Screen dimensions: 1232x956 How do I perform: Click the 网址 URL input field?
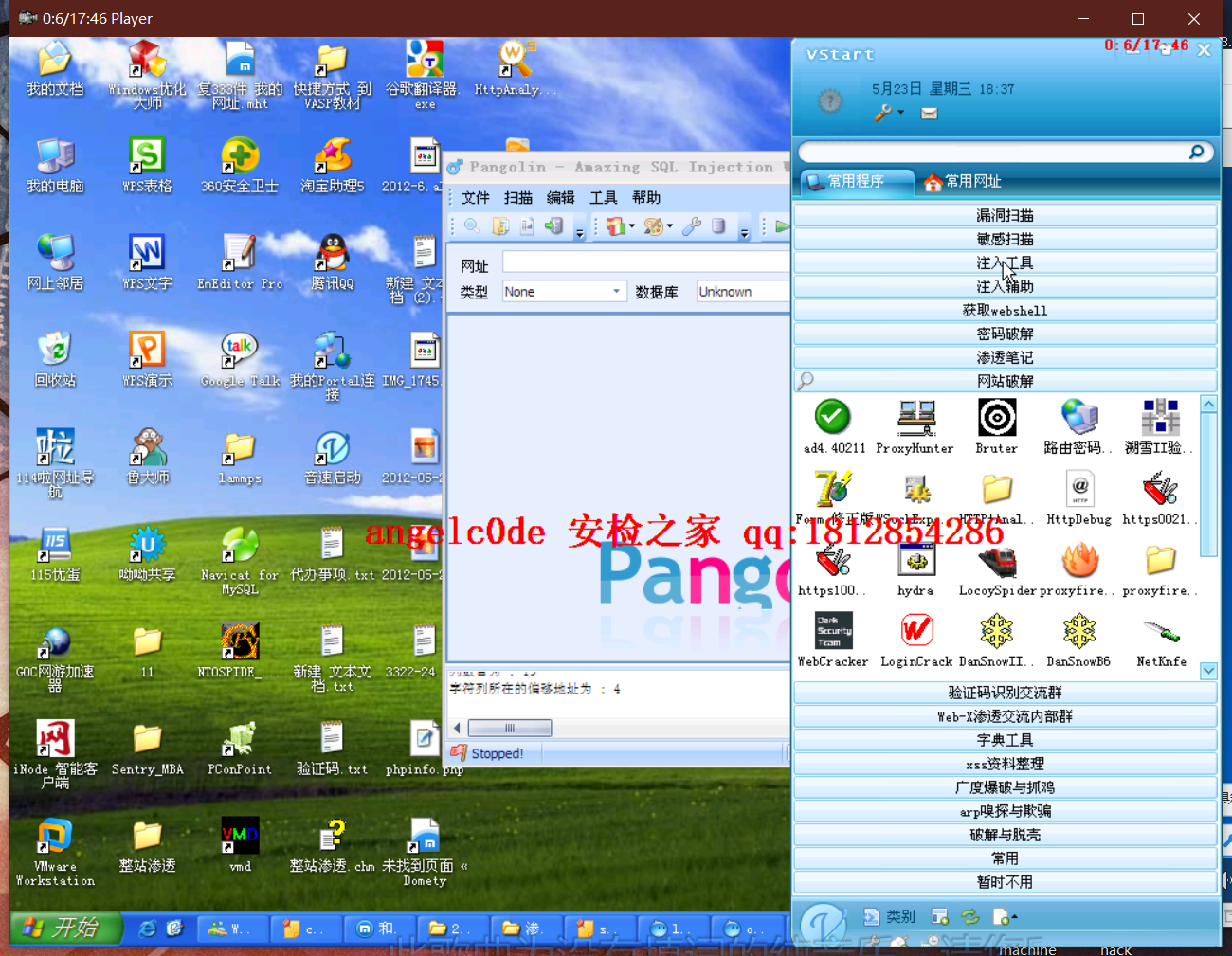coord(645,262)
